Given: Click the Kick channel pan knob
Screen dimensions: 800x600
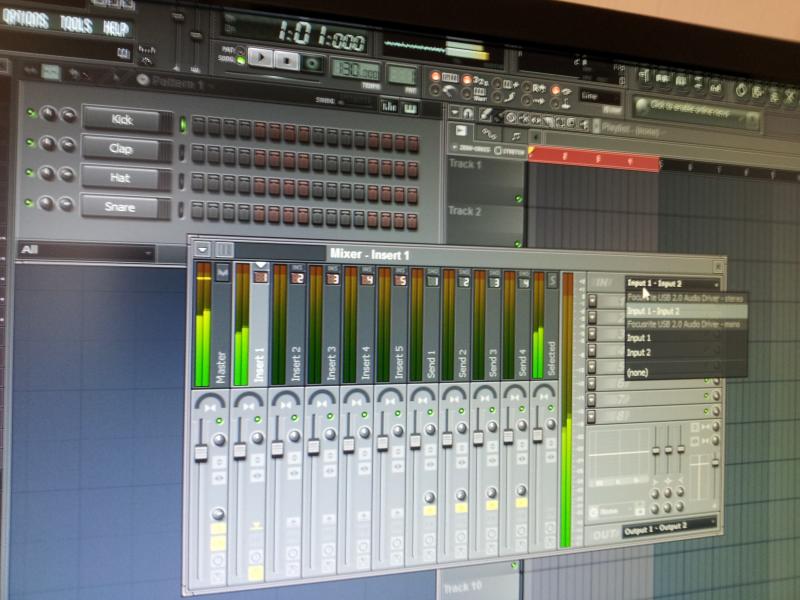Looking at the screenshot, I should pyautogui.click(x=49, y=114).
